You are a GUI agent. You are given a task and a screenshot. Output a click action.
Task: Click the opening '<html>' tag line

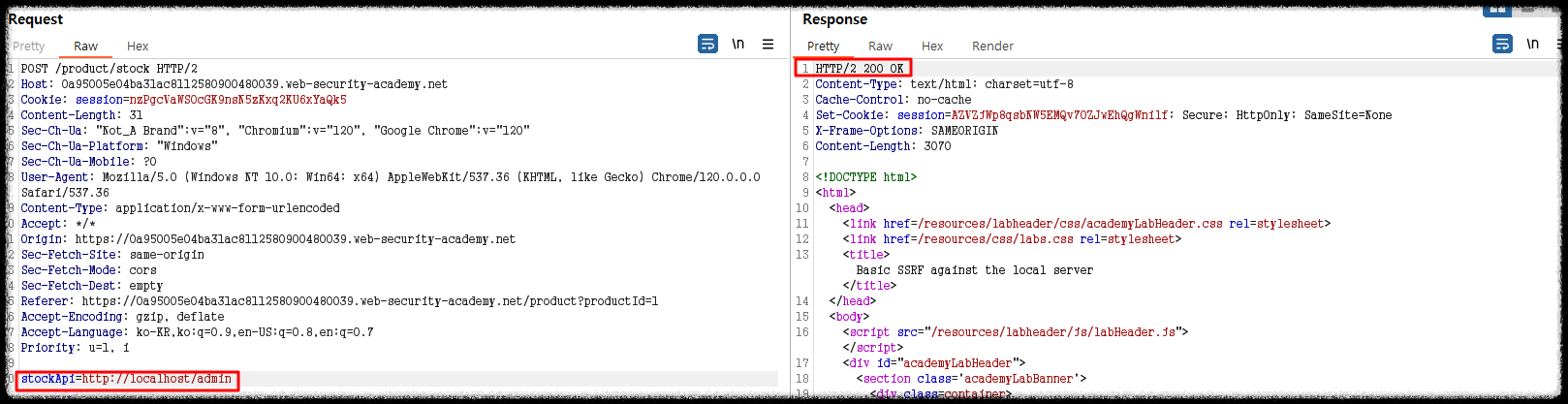click(835, 193)
